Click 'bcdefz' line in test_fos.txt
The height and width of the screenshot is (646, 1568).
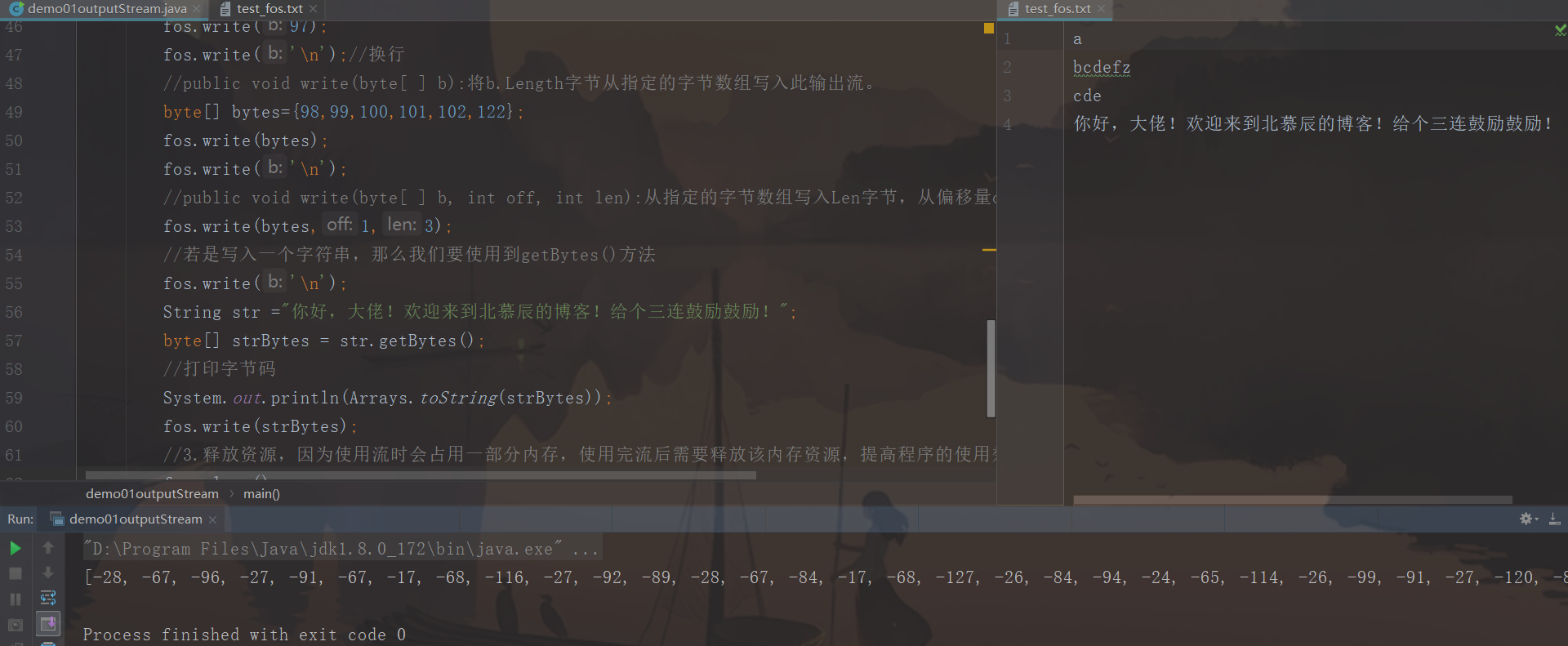pyautogui.click(x=1102, y=67)
